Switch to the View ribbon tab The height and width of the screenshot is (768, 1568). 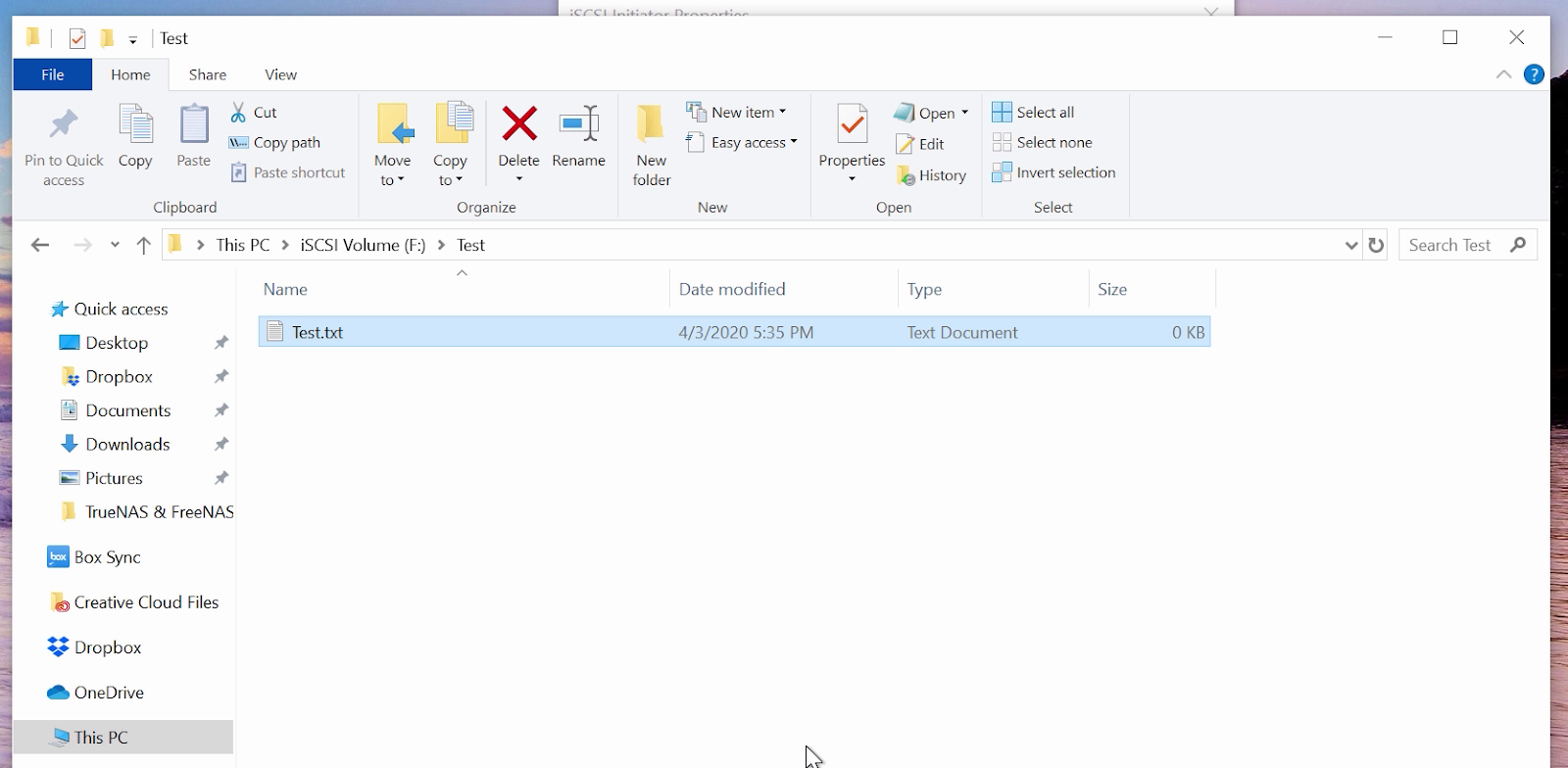(x=280, y=74)
